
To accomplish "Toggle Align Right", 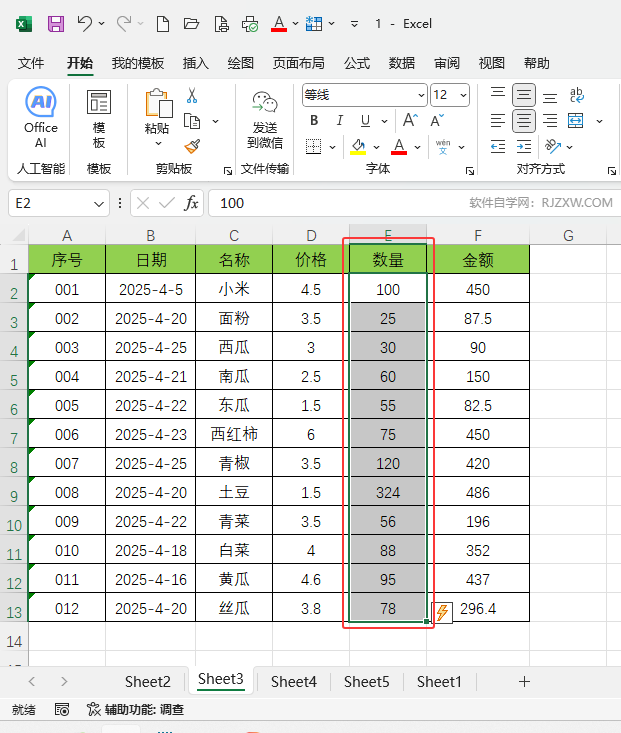I will [550, 121].
